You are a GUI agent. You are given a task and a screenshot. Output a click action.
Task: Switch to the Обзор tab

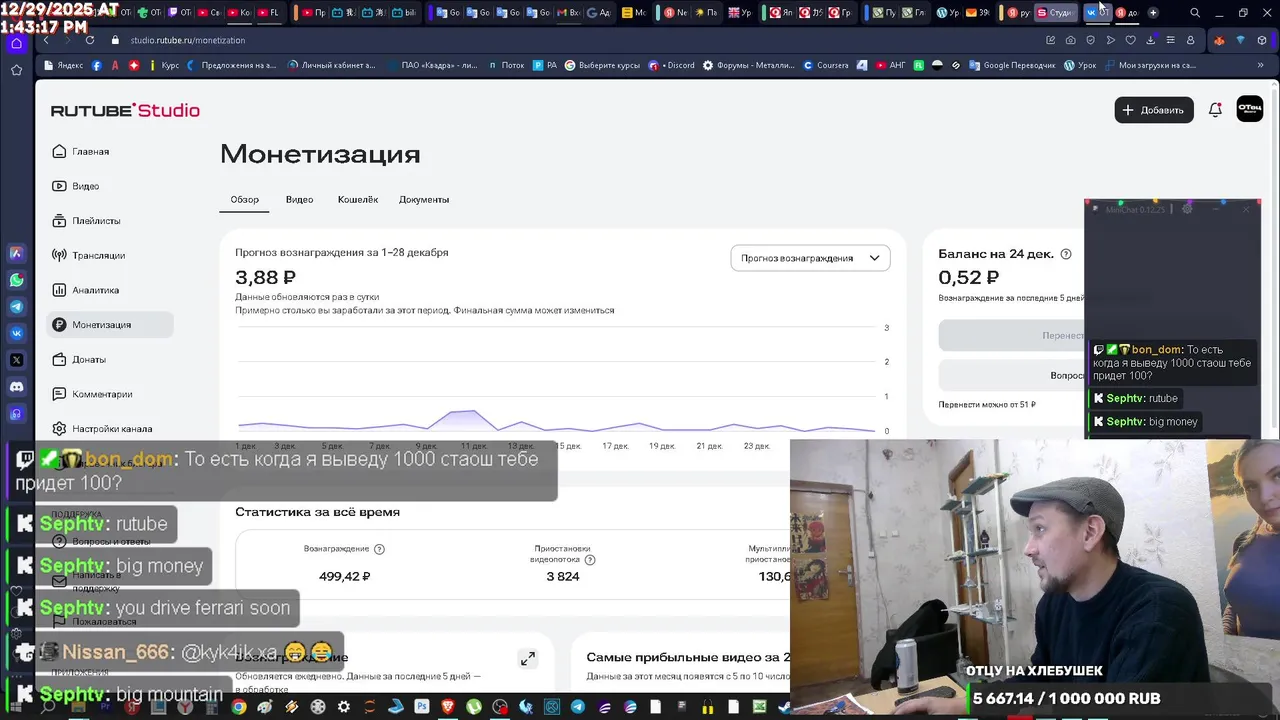pyautogui.click(x=244, y=200)
